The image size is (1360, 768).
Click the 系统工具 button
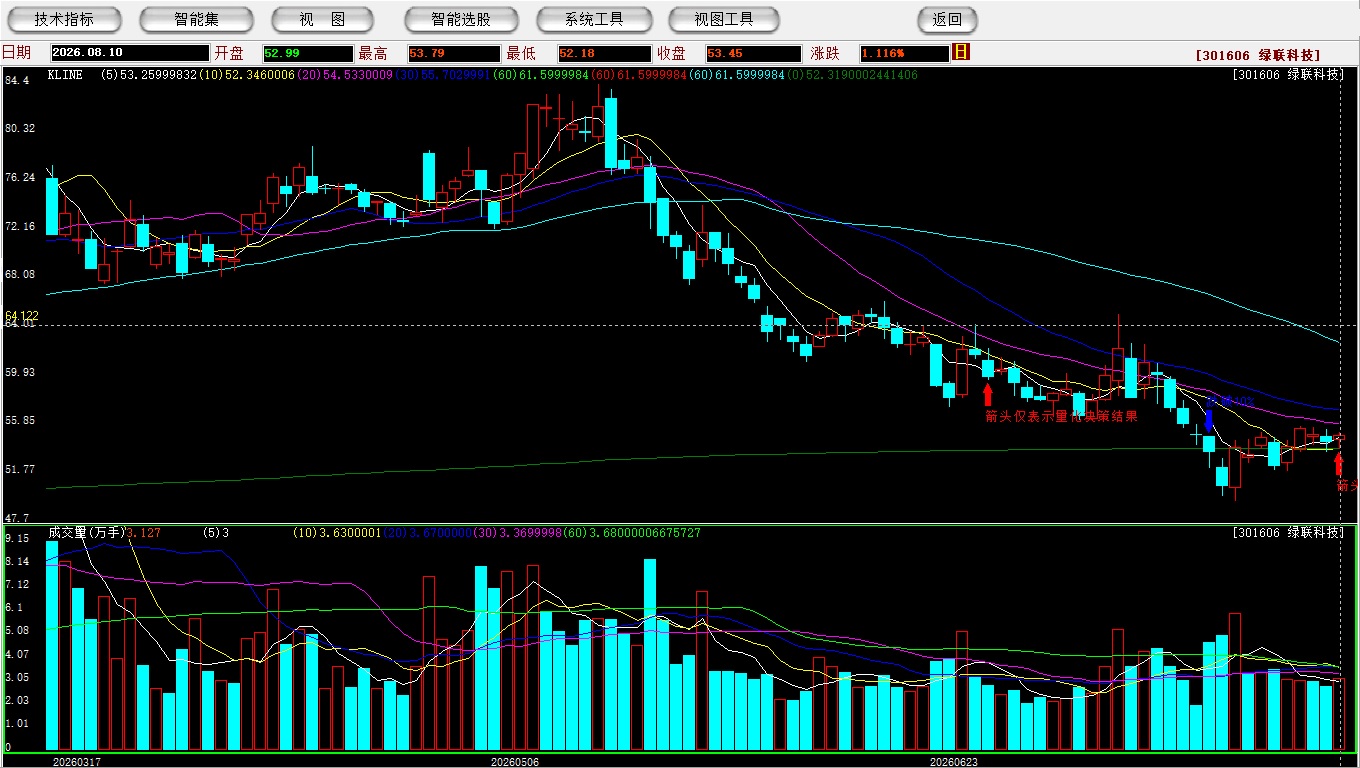click(594, 19)
